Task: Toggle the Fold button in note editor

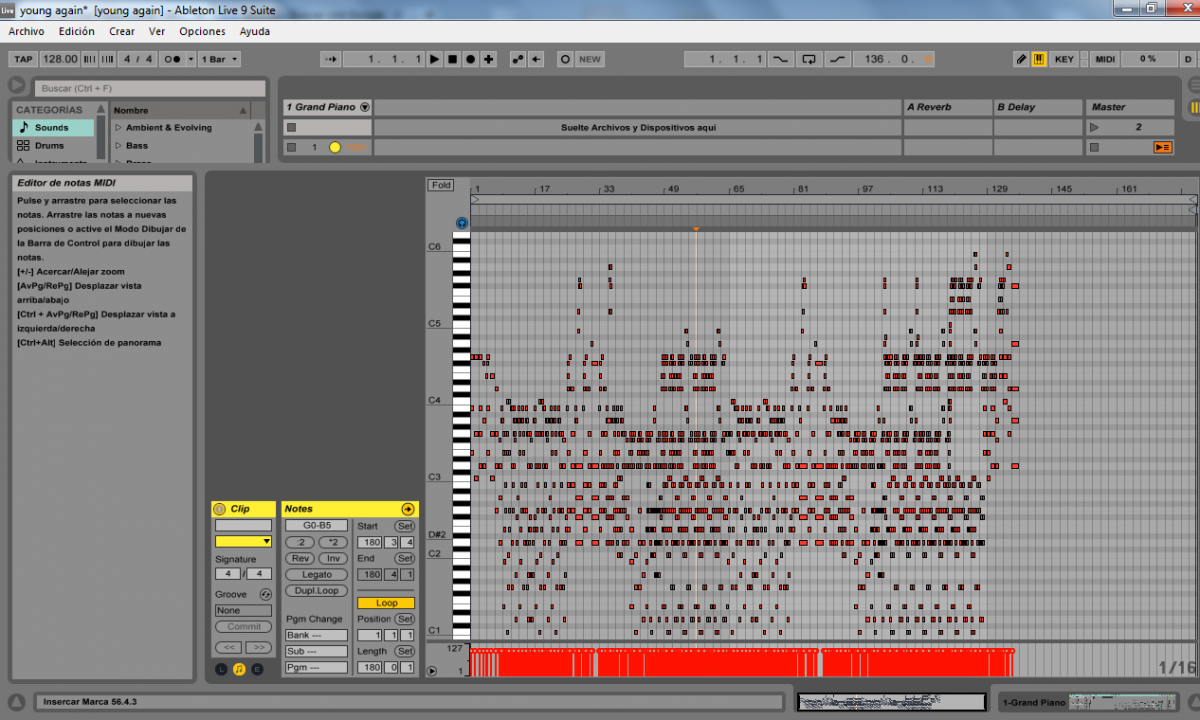Action: 440,185
